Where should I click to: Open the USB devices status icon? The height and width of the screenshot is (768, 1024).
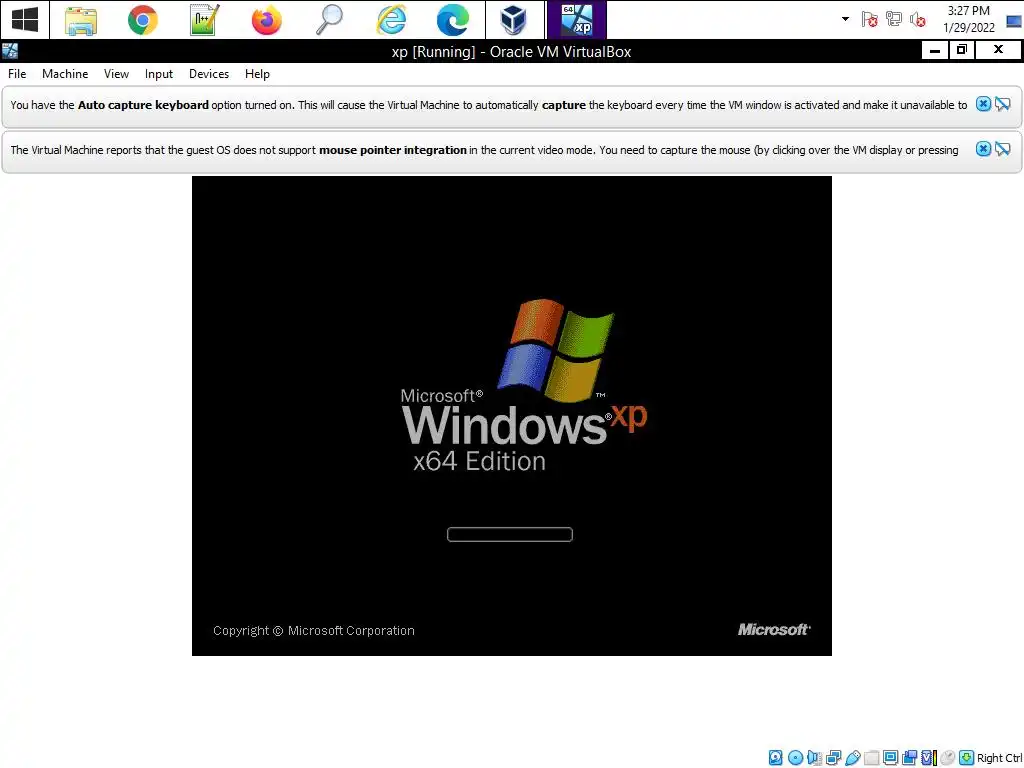click(853, 758)
